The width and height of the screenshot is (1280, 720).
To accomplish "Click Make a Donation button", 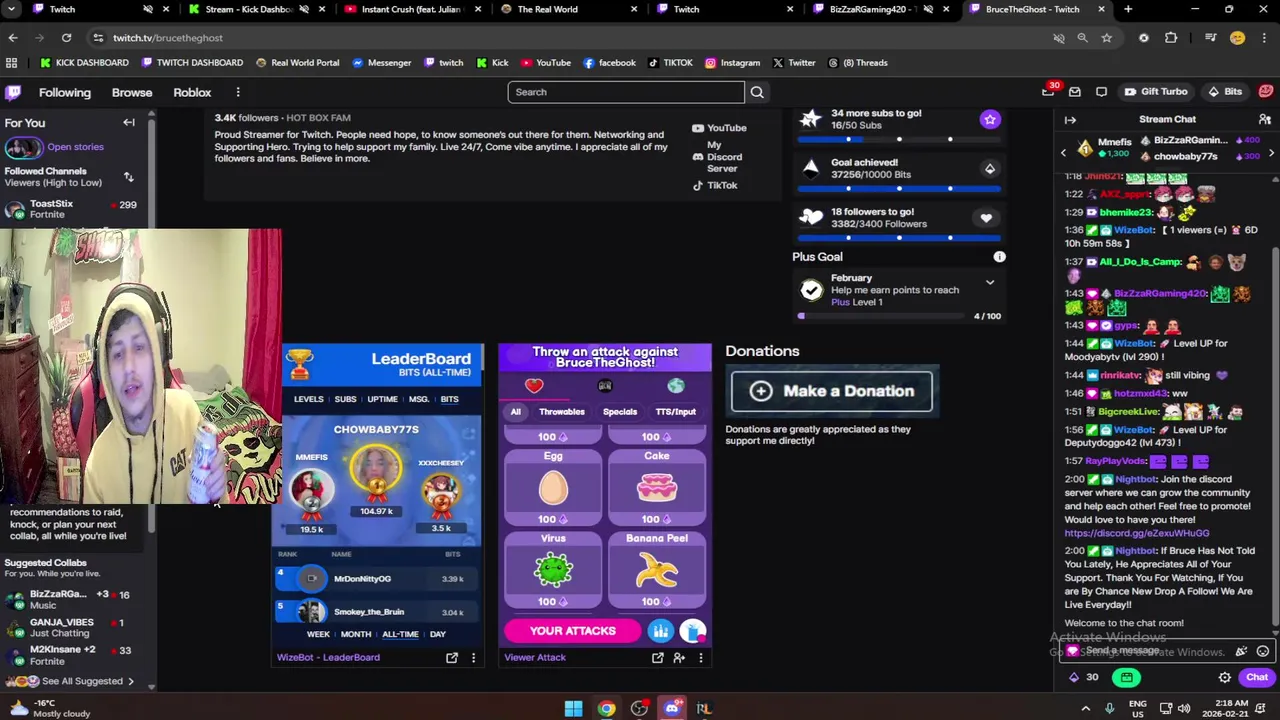I will [832, 391].
